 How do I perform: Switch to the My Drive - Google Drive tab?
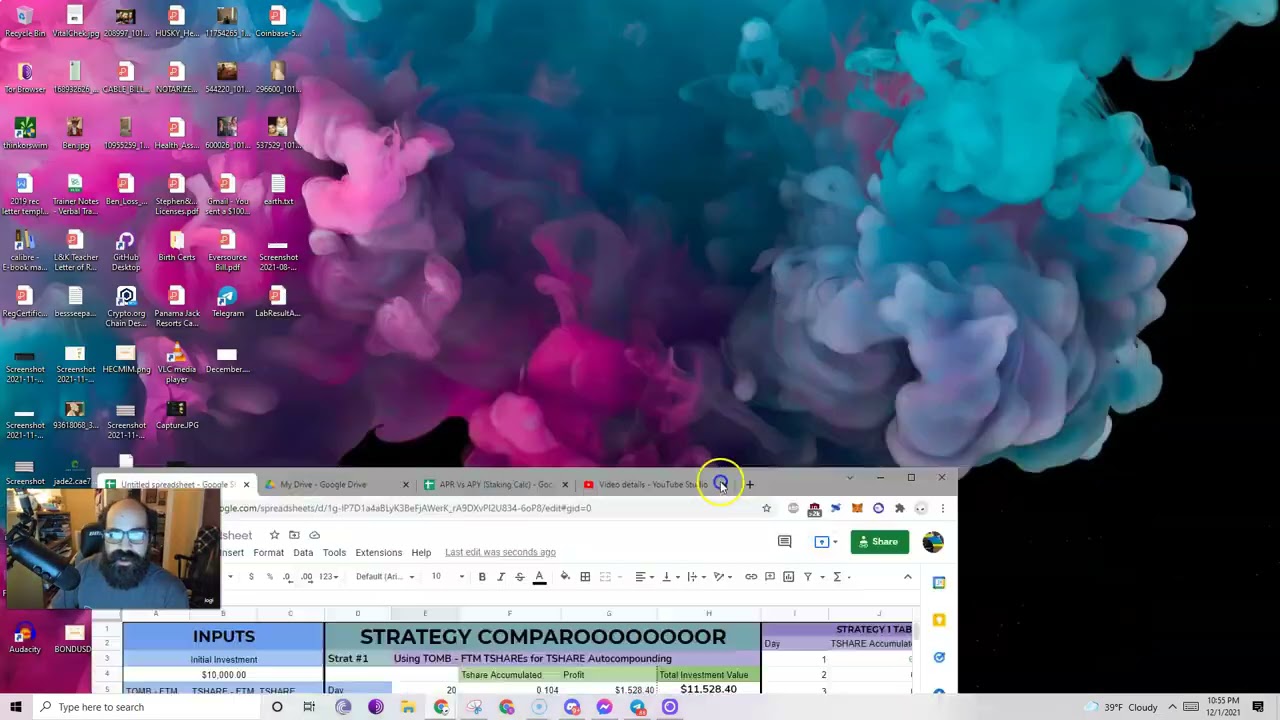(335, 485)
